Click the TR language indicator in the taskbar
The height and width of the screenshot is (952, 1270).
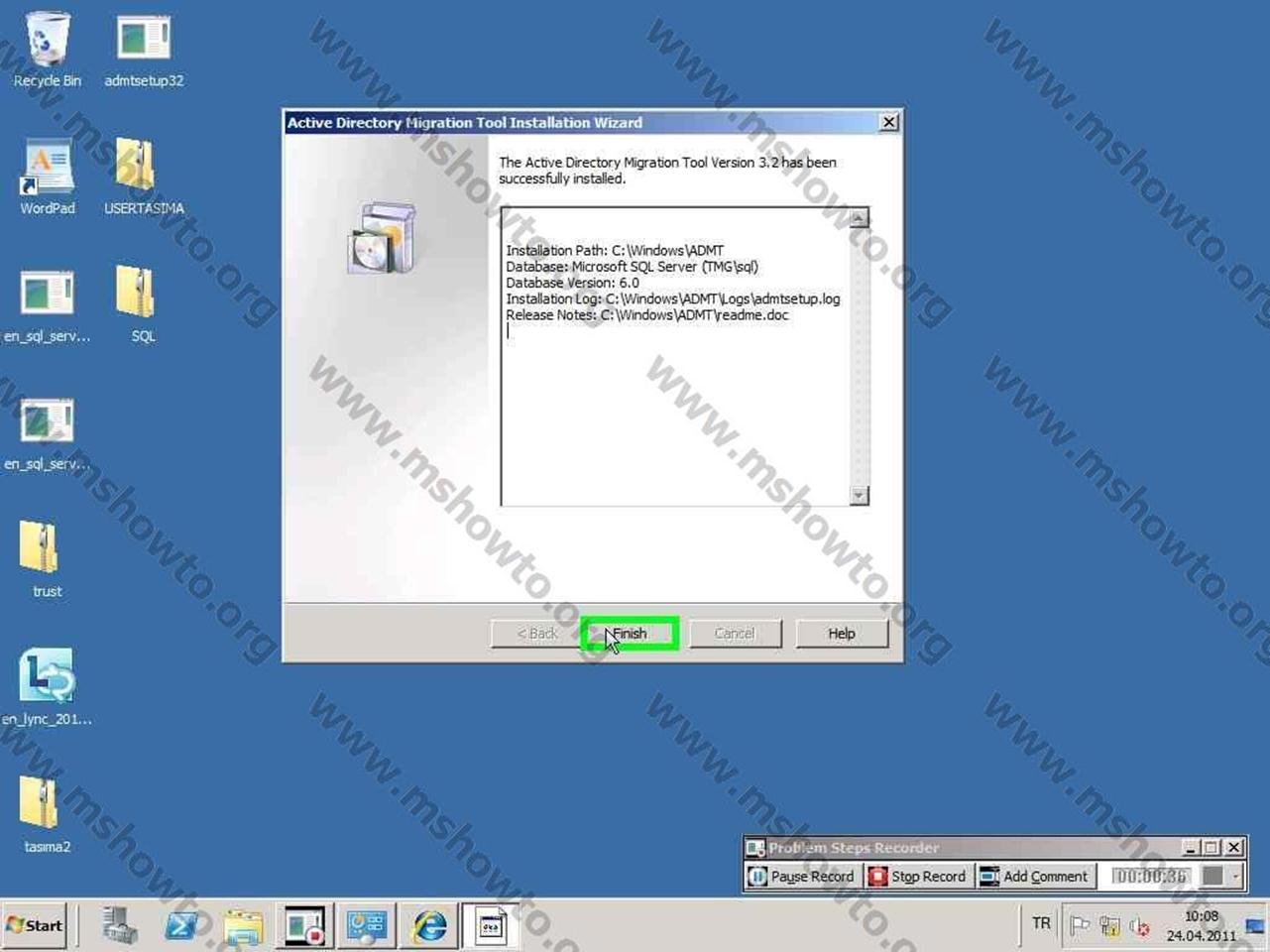coord(1041,924)
